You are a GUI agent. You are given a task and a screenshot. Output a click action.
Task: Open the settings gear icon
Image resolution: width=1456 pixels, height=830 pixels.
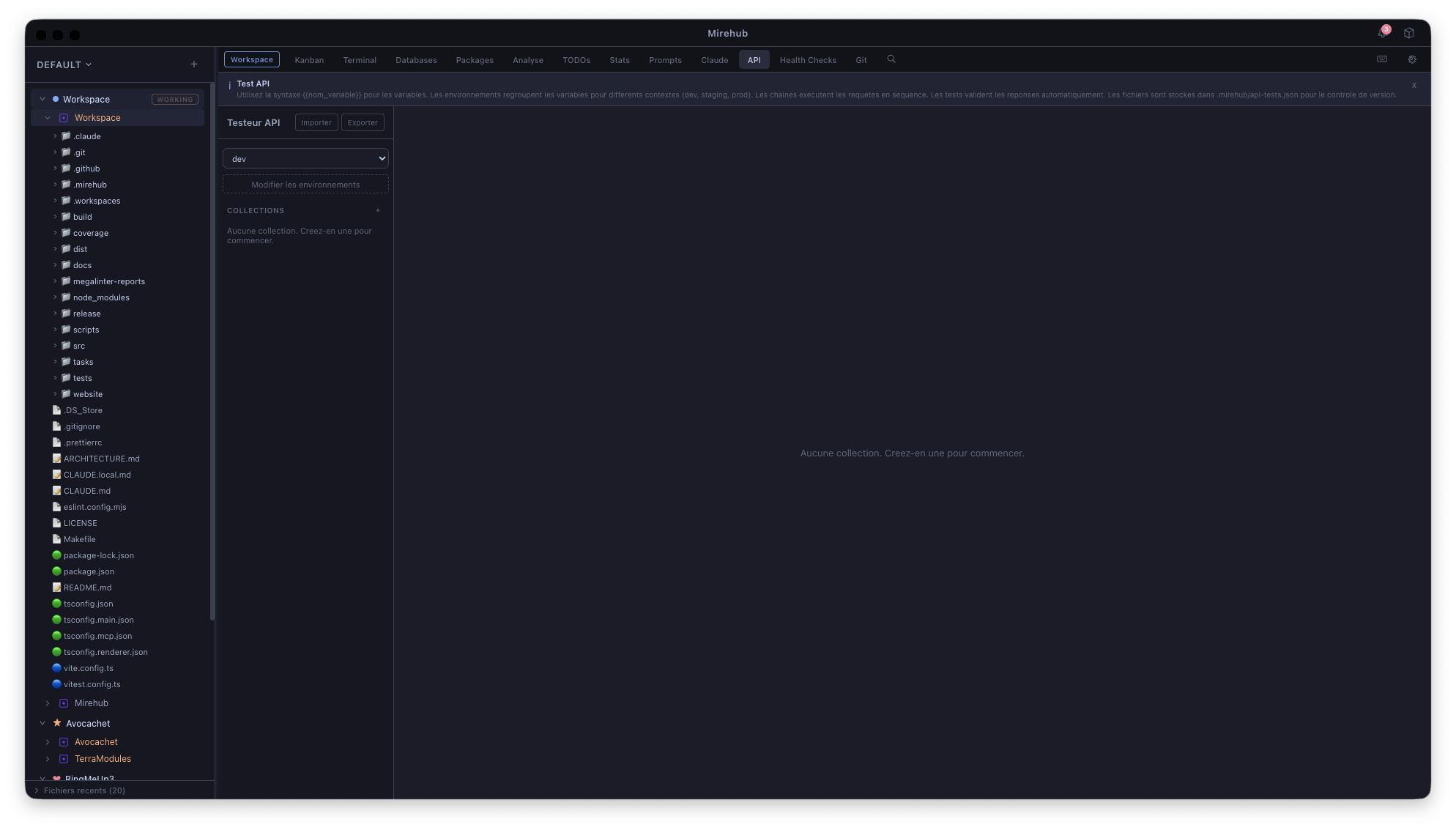(x=1412, y=59)
